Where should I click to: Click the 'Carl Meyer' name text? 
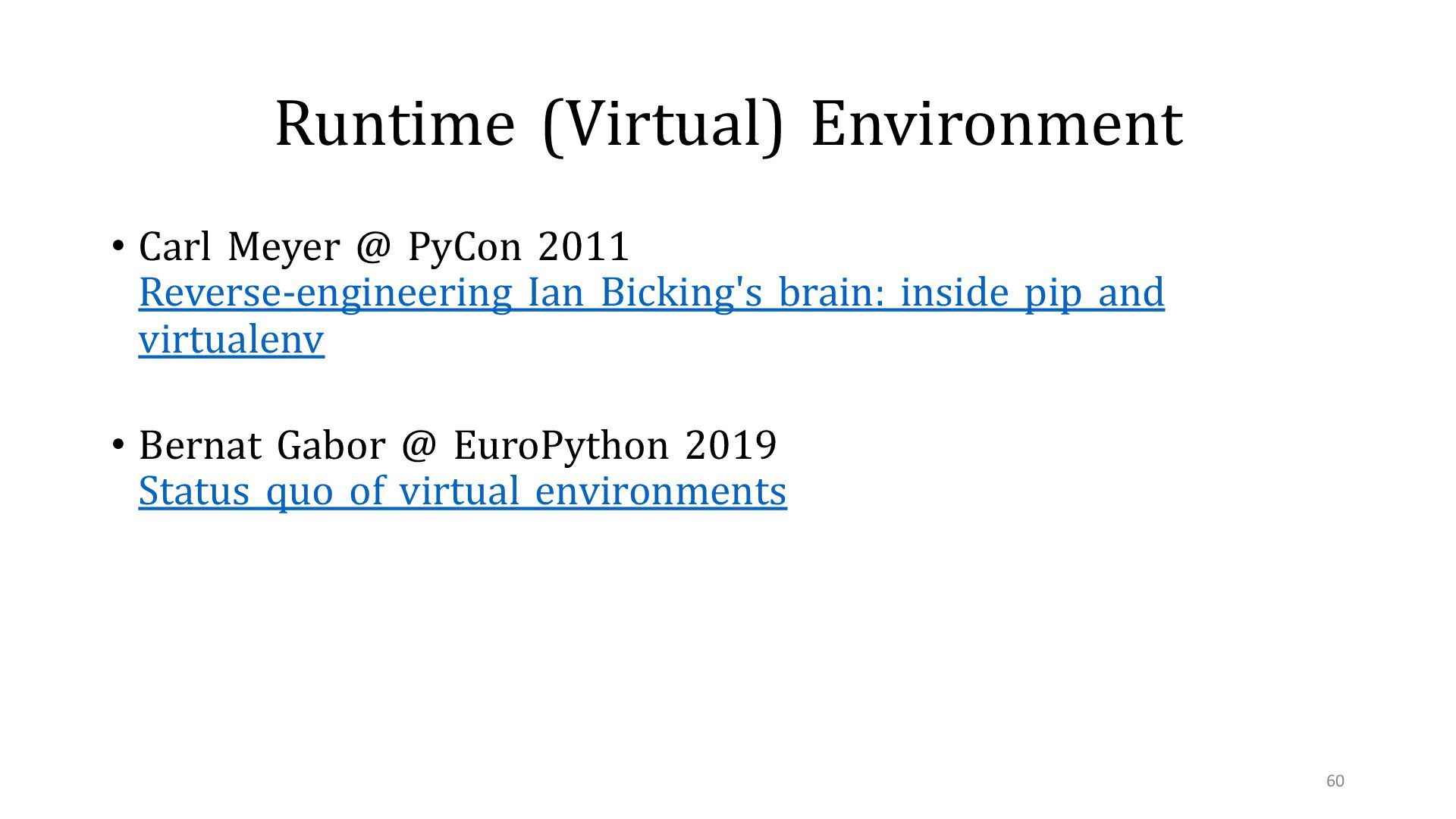pyautogui.click(x=239, y=247)
